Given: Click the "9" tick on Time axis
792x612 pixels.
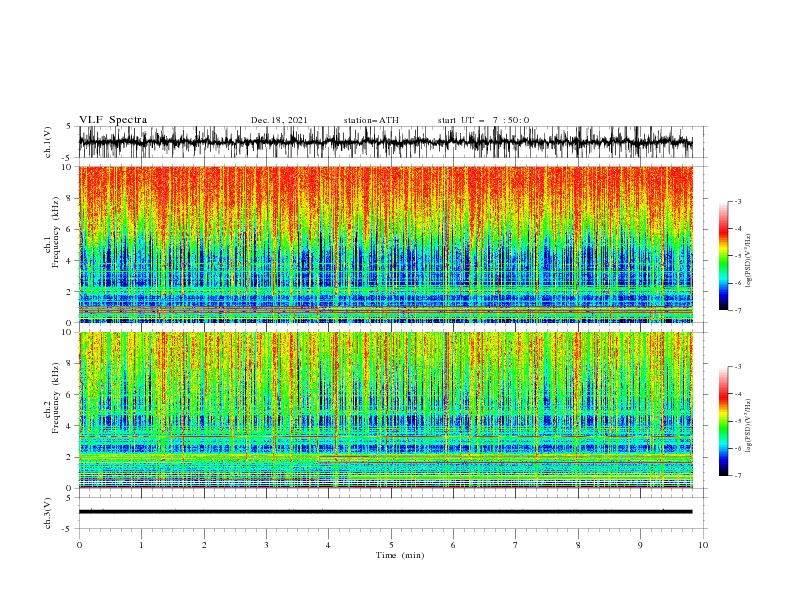Looking at the screenshot, I should (x=640, y=545).
